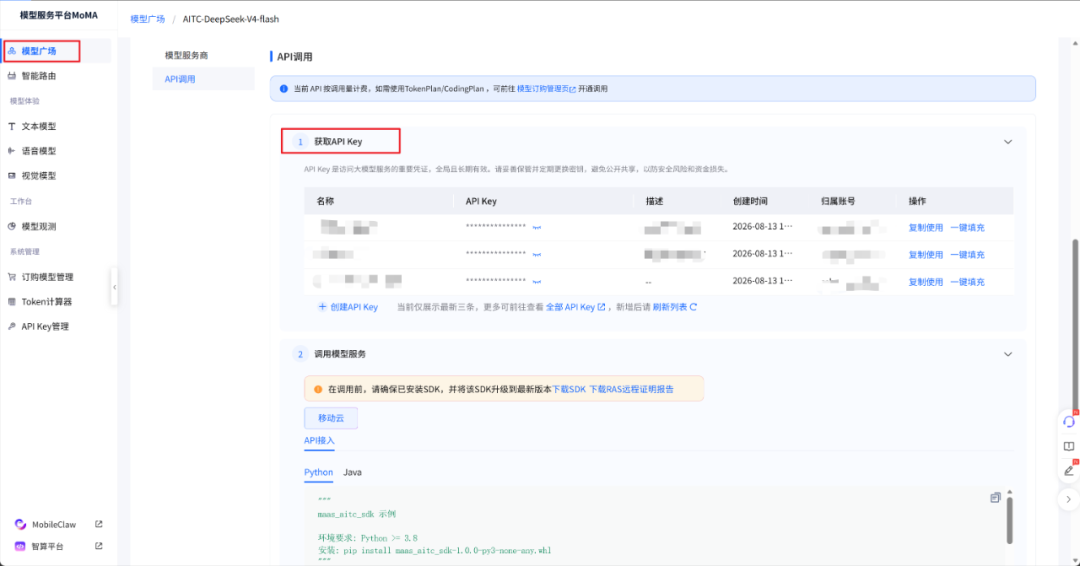Click the 下载RAS远程证明报告 link
Viewport: 1080px width, 566px height.
[631, 389]
